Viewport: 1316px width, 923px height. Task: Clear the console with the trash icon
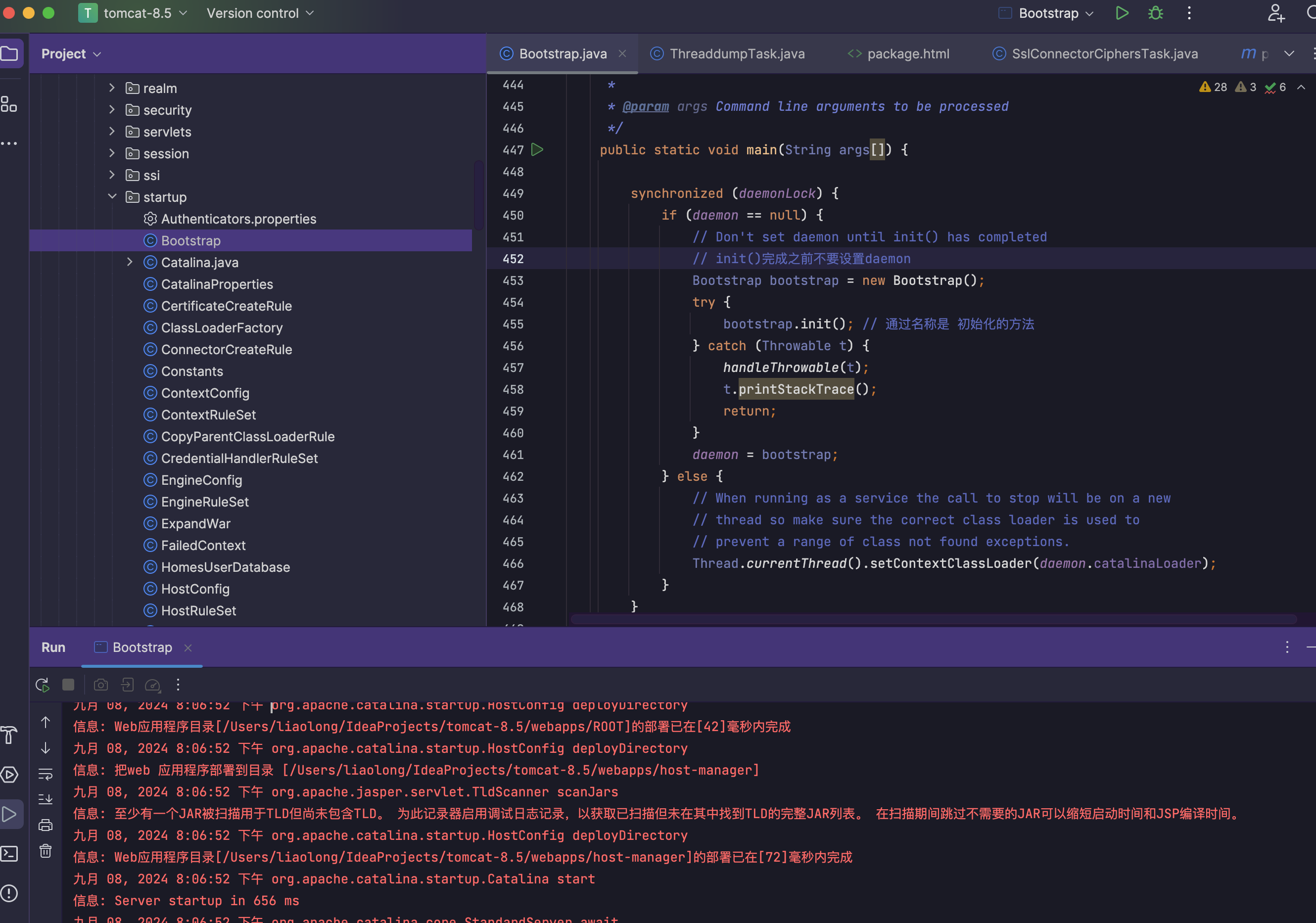[46, 851]
